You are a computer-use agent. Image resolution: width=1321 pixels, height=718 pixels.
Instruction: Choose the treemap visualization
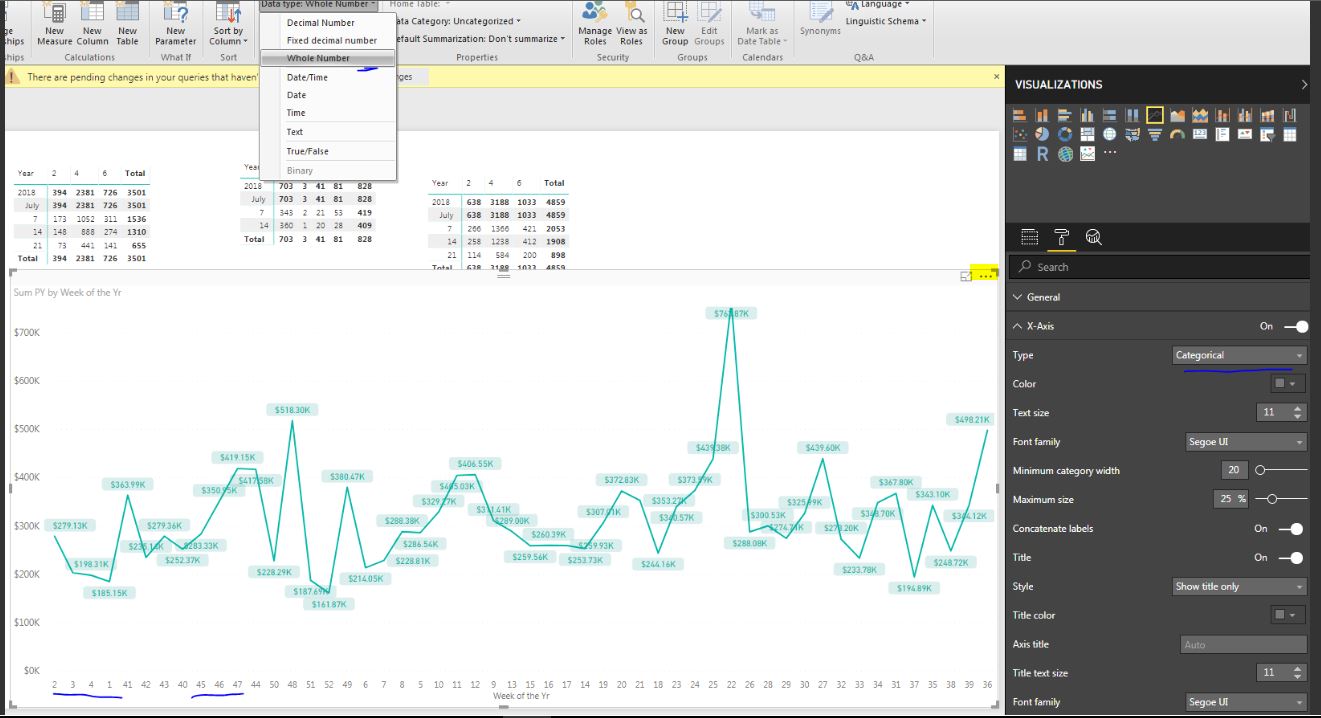[1087, 135]
